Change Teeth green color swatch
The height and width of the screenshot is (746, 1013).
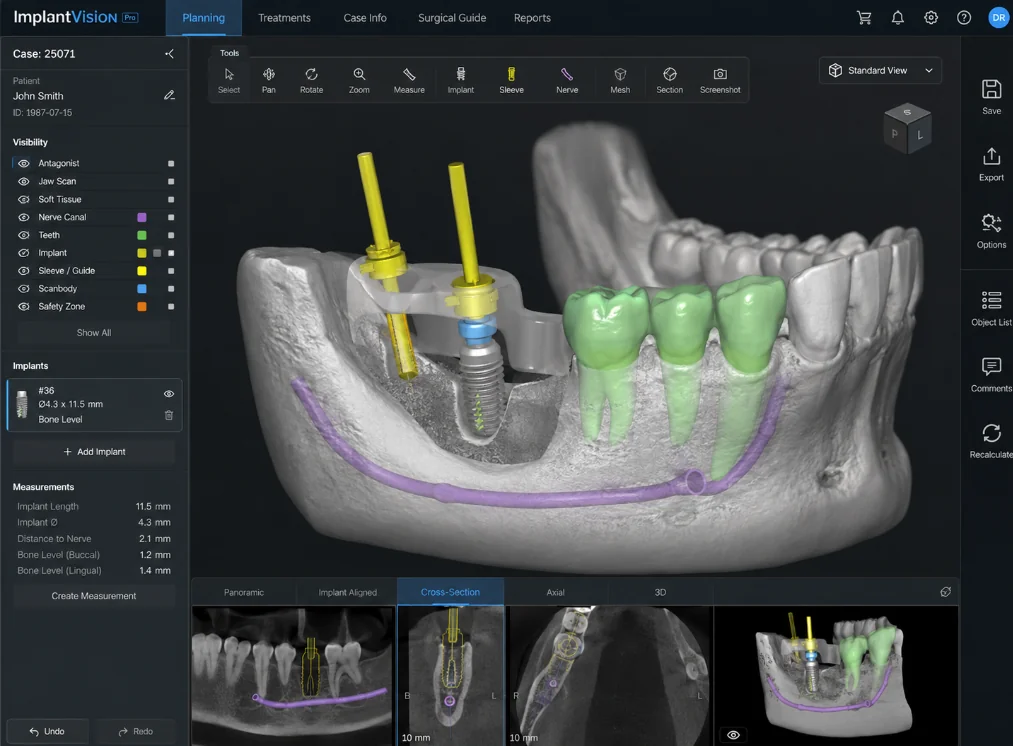142,235
